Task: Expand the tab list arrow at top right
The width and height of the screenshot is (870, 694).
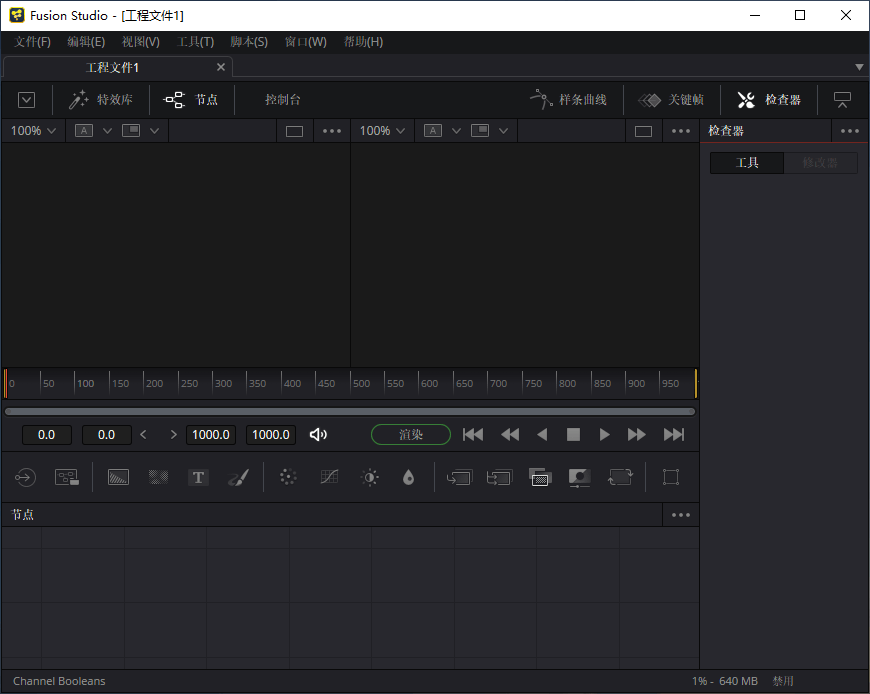Action: [859, 67]
